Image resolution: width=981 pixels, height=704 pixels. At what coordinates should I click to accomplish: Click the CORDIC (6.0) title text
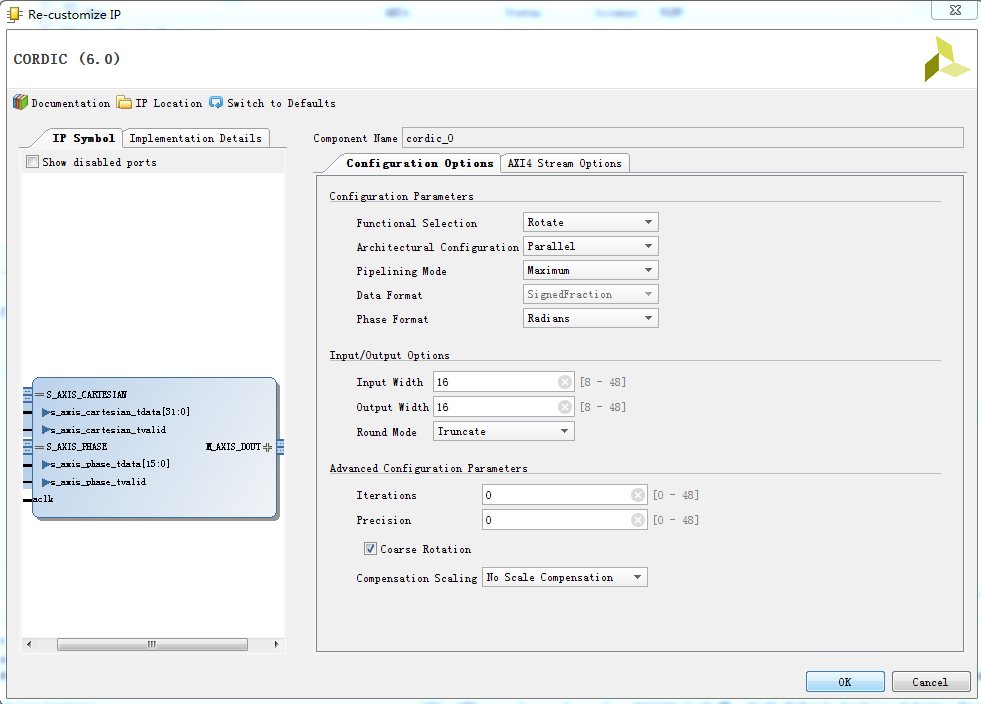[x=66, y=59]
